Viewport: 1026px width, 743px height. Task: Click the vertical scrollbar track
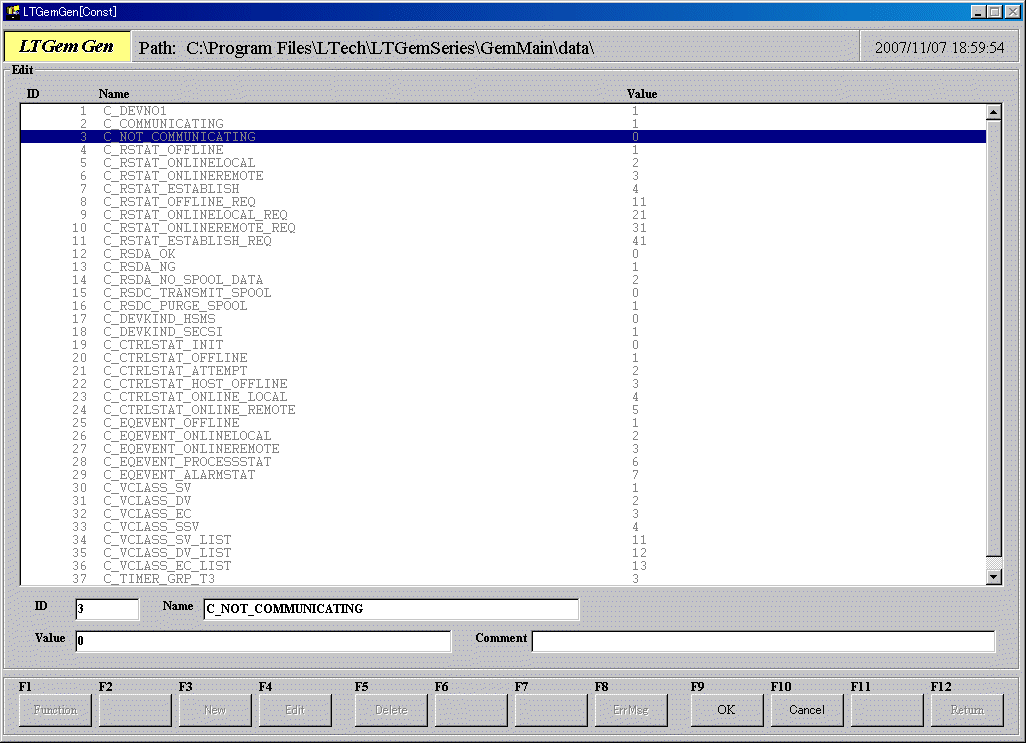coord(993,340)
